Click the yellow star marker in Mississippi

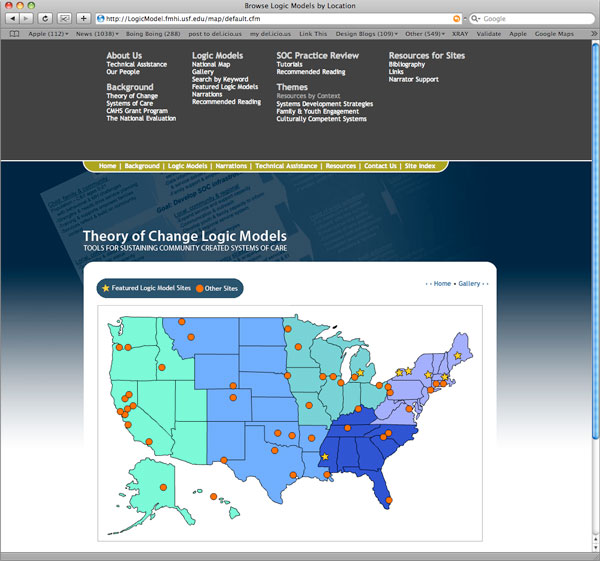pyautogui.click(x=324, y=457)
